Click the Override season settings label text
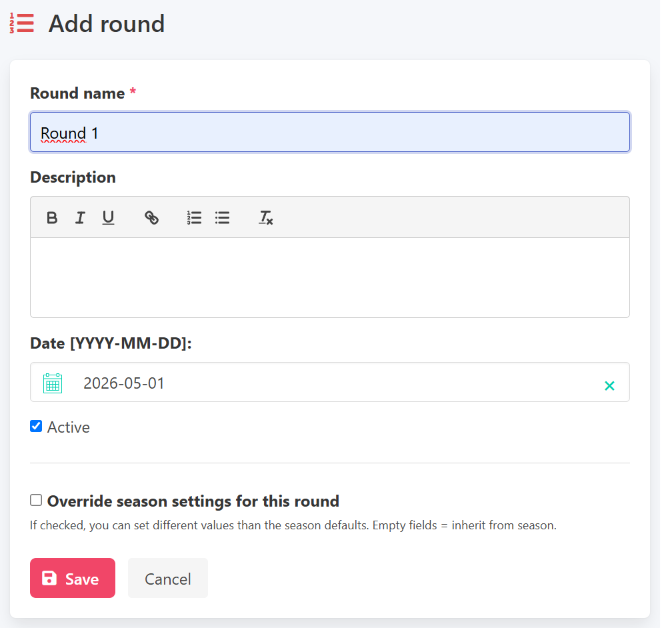Screen dimensions: 661x628 click(x=193, y=501)
